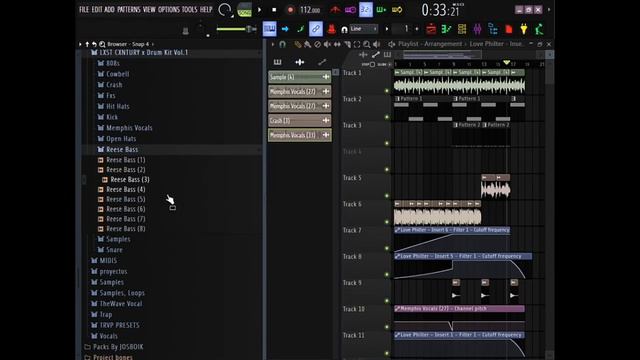
Task: Show patterns piano icon in picker panel
Action: click(x=278, y=62)
